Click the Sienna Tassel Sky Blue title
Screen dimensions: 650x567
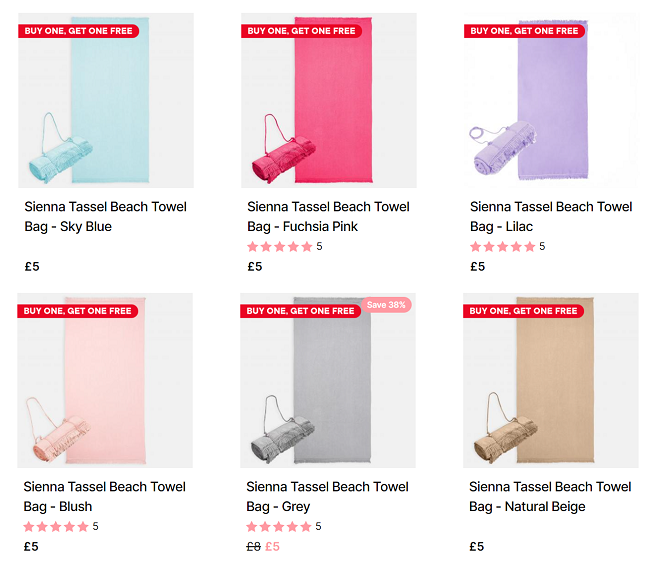tap(105, 217)
